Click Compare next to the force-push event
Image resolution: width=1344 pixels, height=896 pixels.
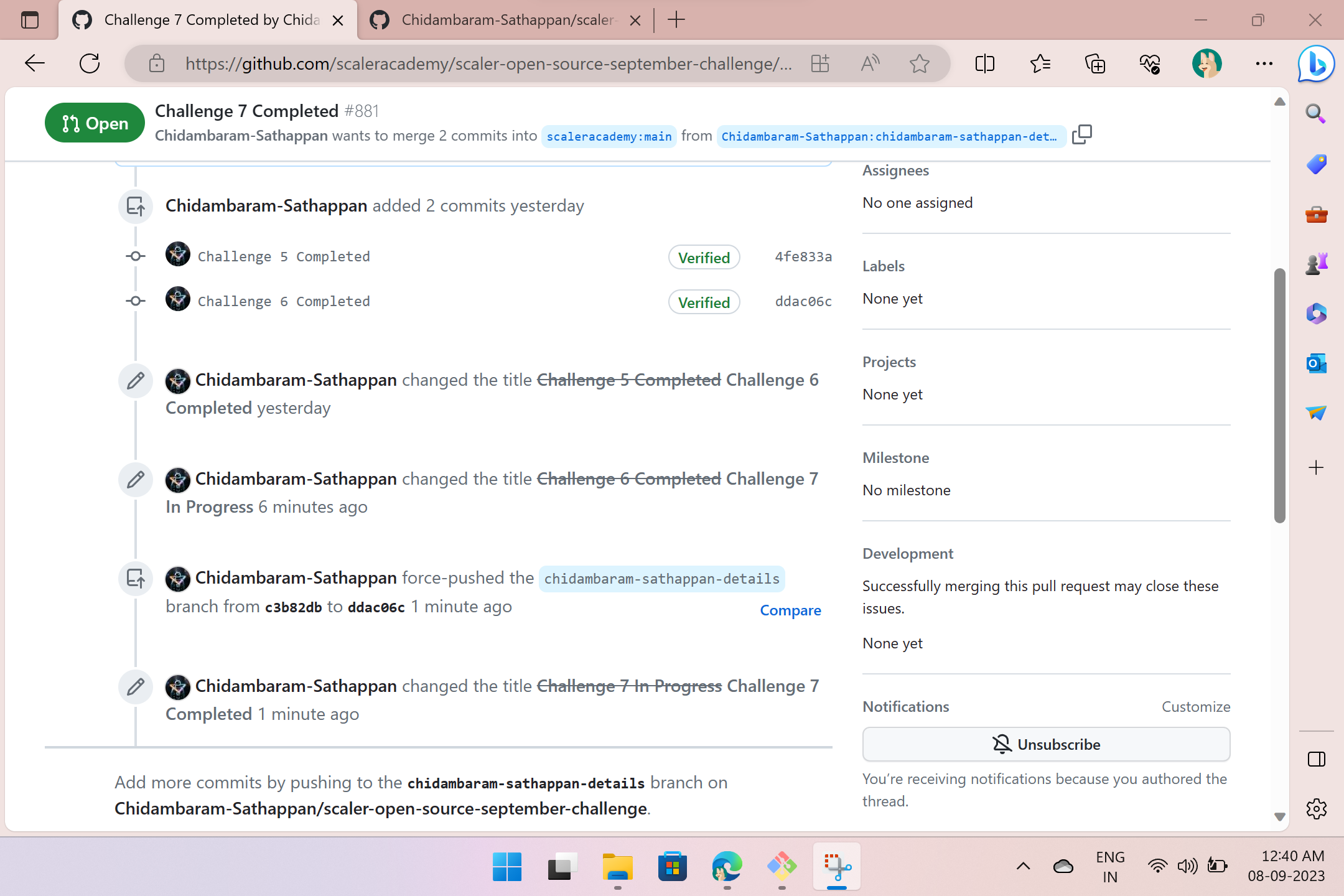[x=790, y=610]
